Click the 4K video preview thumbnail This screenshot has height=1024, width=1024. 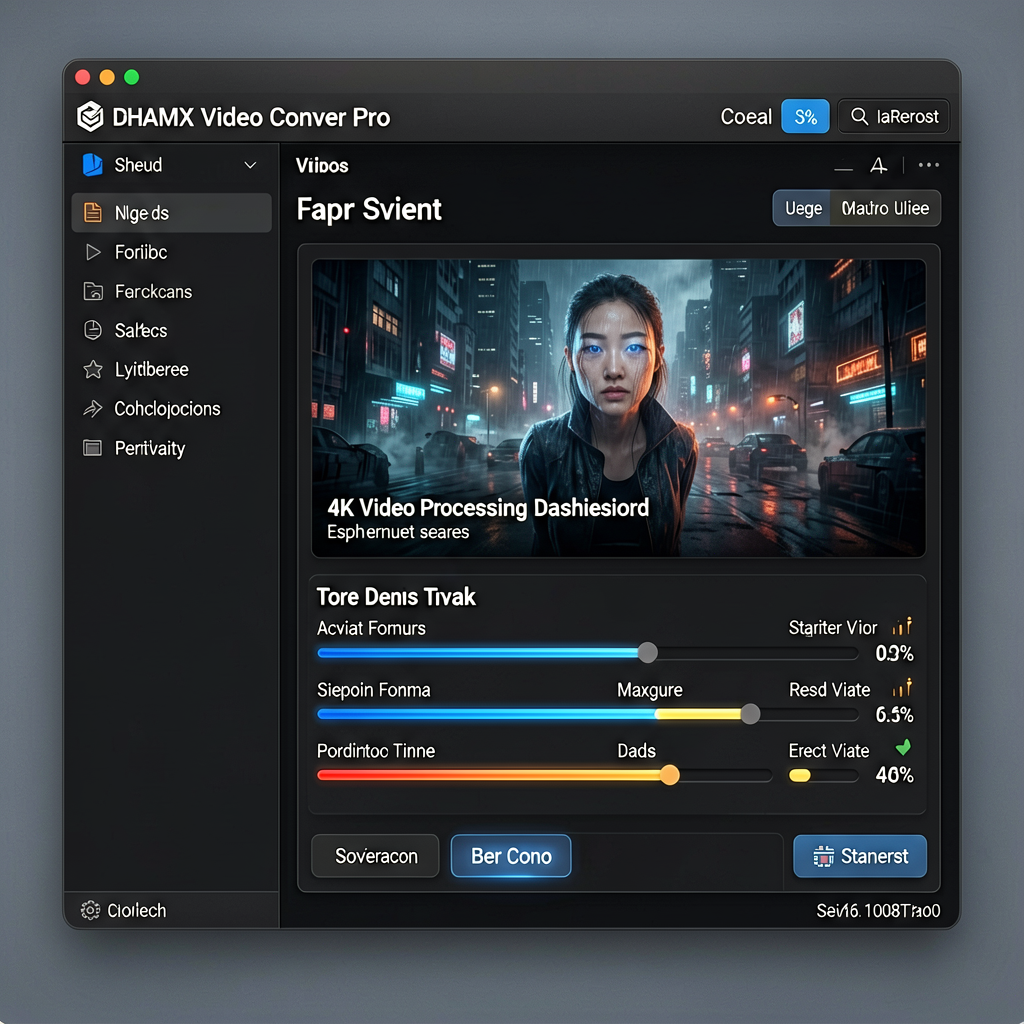(618, 408)
